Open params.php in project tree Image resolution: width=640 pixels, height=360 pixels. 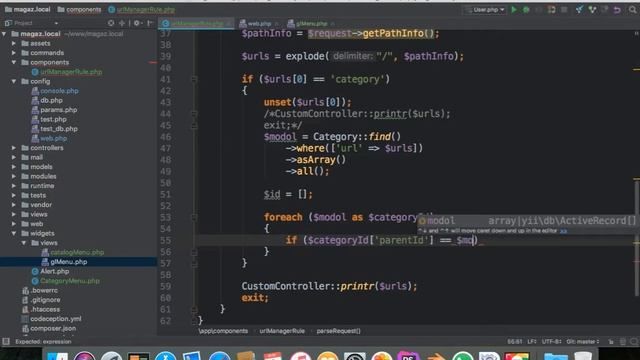pos(59,110)
